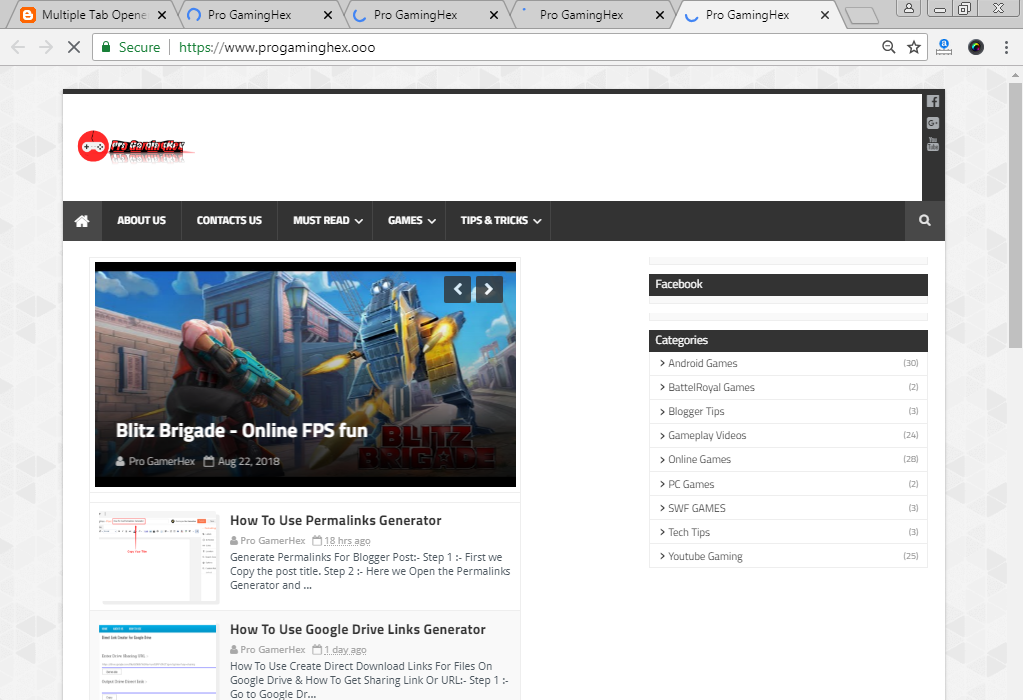Screen dimensions: 1023x700
Task: Advance the slider with the next arrow
Action: coord(489,289)
